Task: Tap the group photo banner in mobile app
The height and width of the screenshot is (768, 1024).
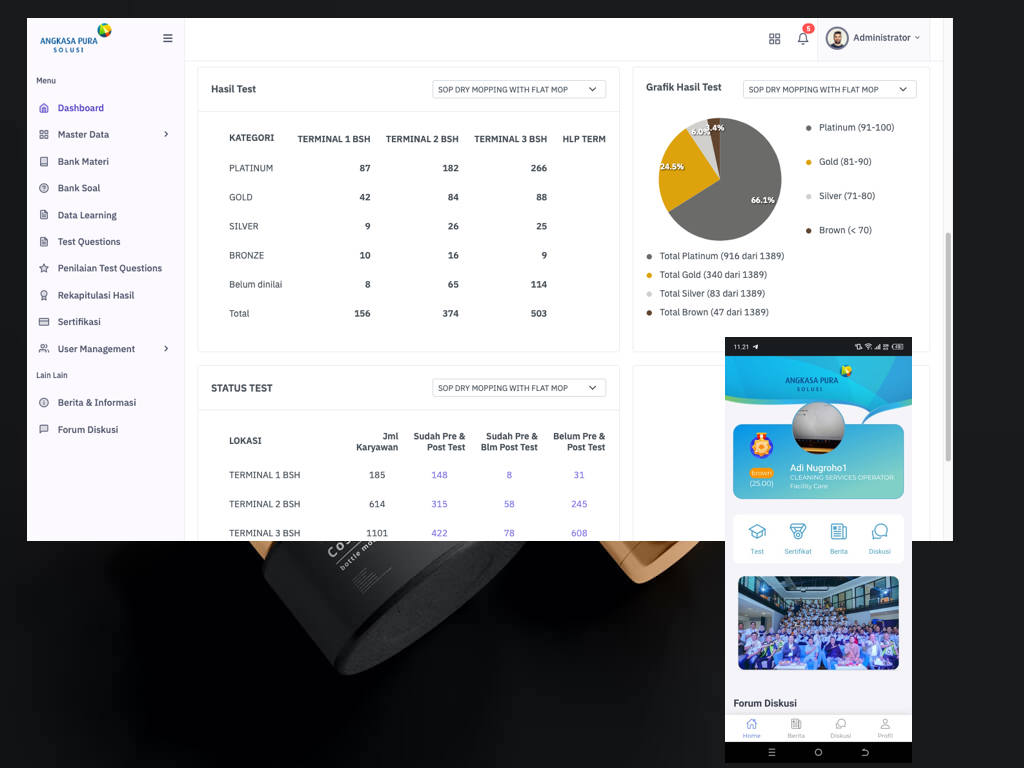Action: coord(818,622)
